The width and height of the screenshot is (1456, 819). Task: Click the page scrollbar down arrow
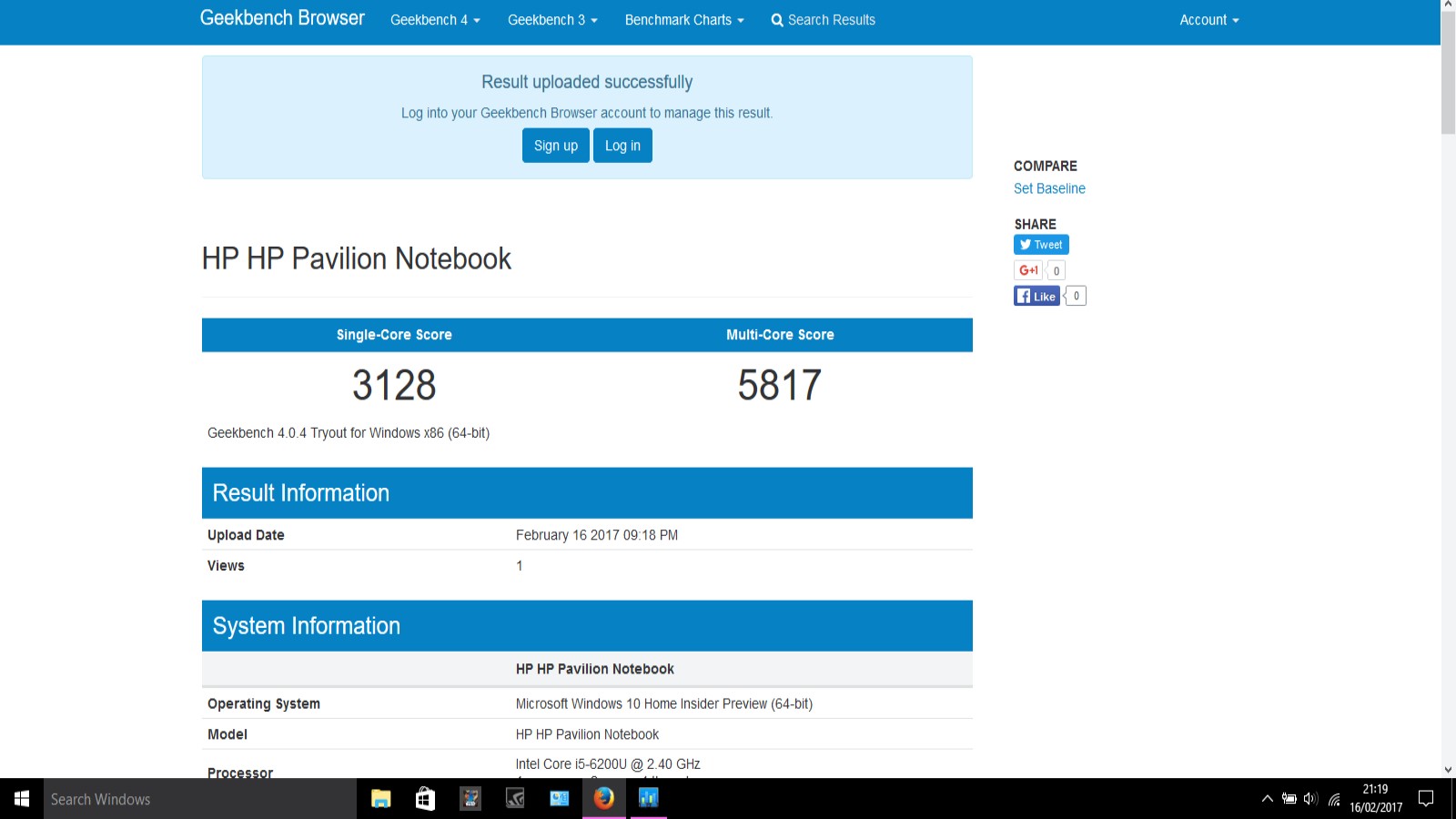point(1448,770)
